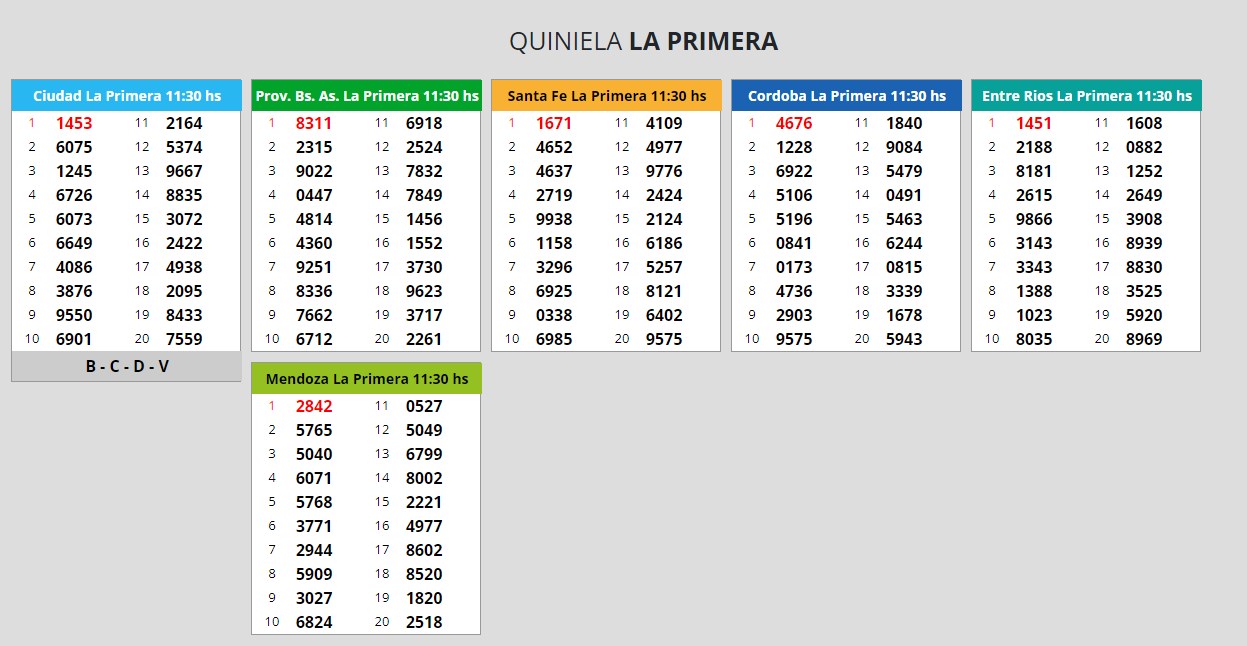Select Cordoba's red first-place number 4676

coord(794,124)
